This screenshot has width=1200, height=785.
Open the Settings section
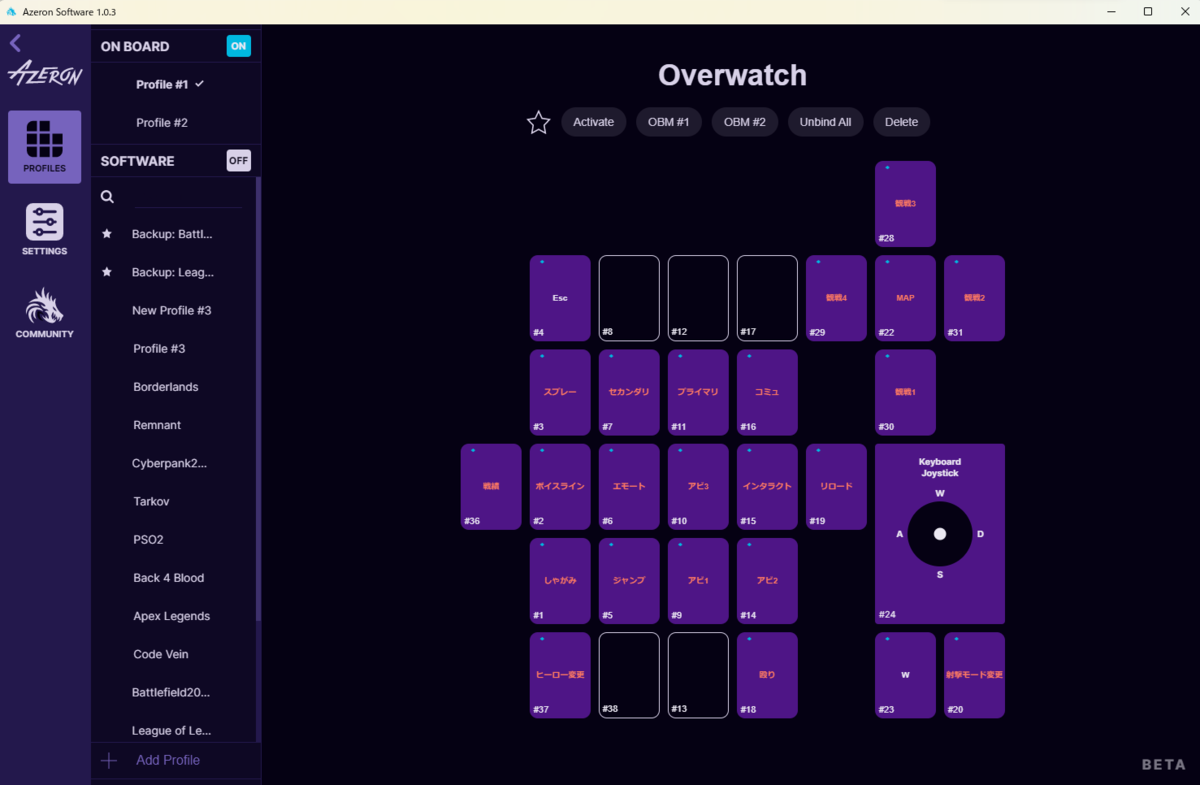45,229
